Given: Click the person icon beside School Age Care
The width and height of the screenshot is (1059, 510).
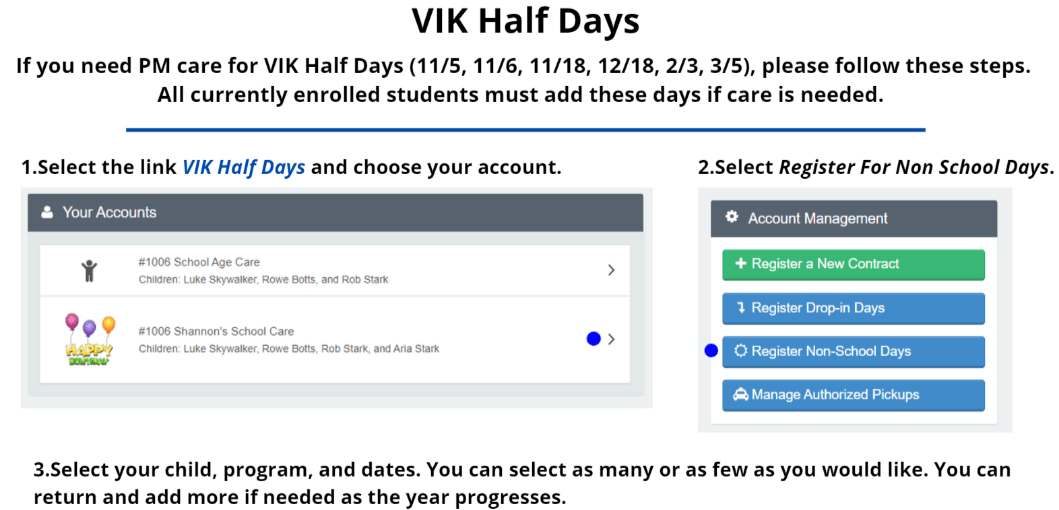Looking at the screenshot, I should pos(89,270).
